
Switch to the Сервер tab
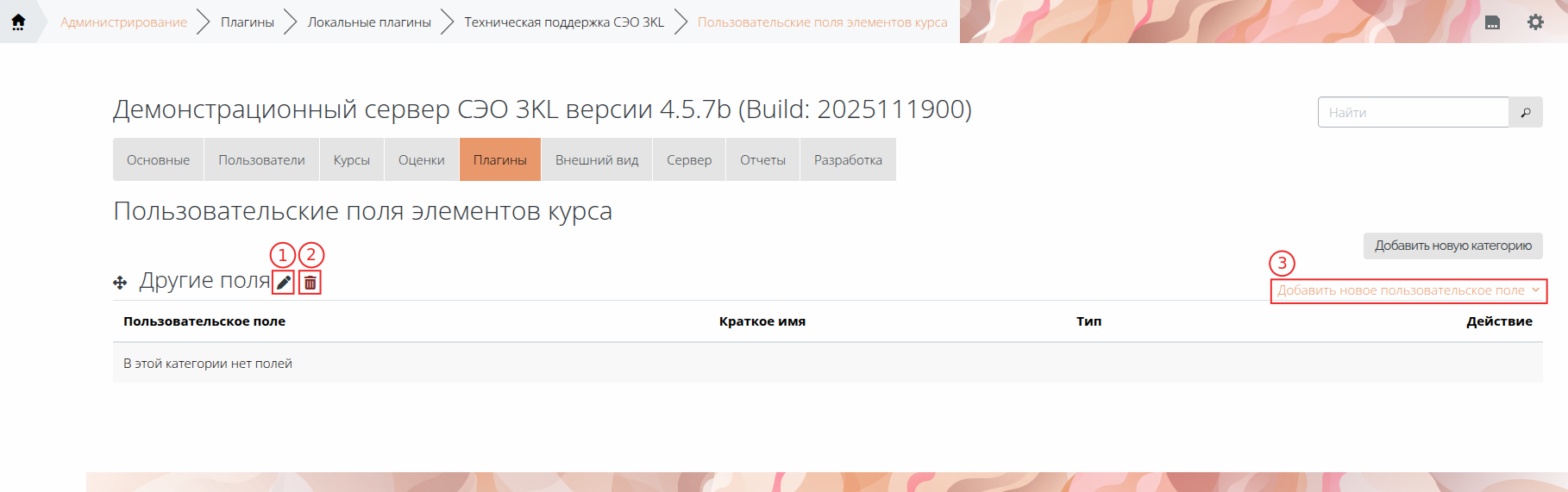click(688, 160)
